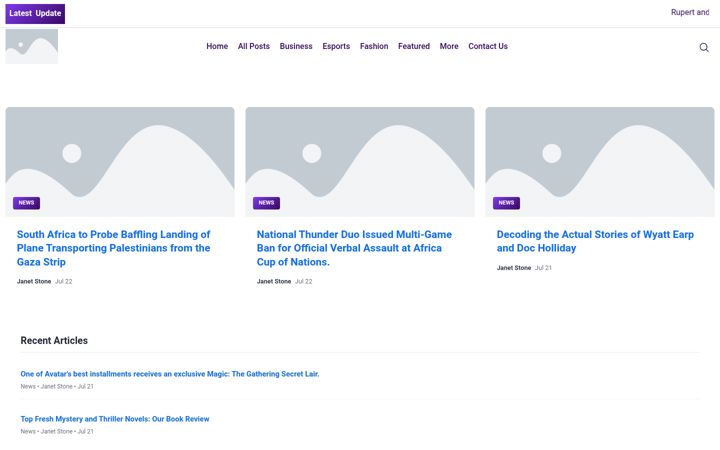
Task: Go to Home in navigation
Action: coord(217,46)
